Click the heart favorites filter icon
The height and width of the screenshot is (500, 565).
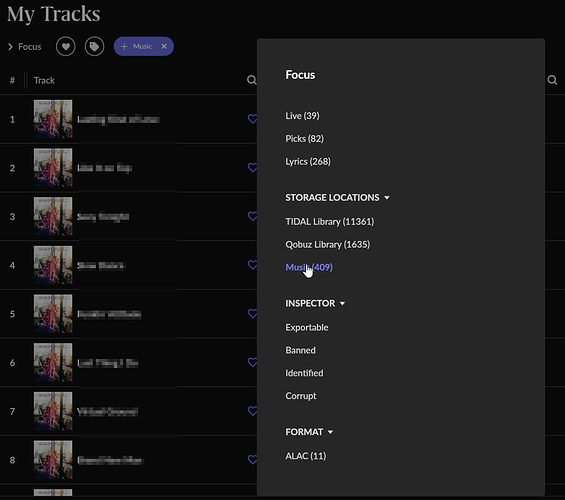[66, 46]
